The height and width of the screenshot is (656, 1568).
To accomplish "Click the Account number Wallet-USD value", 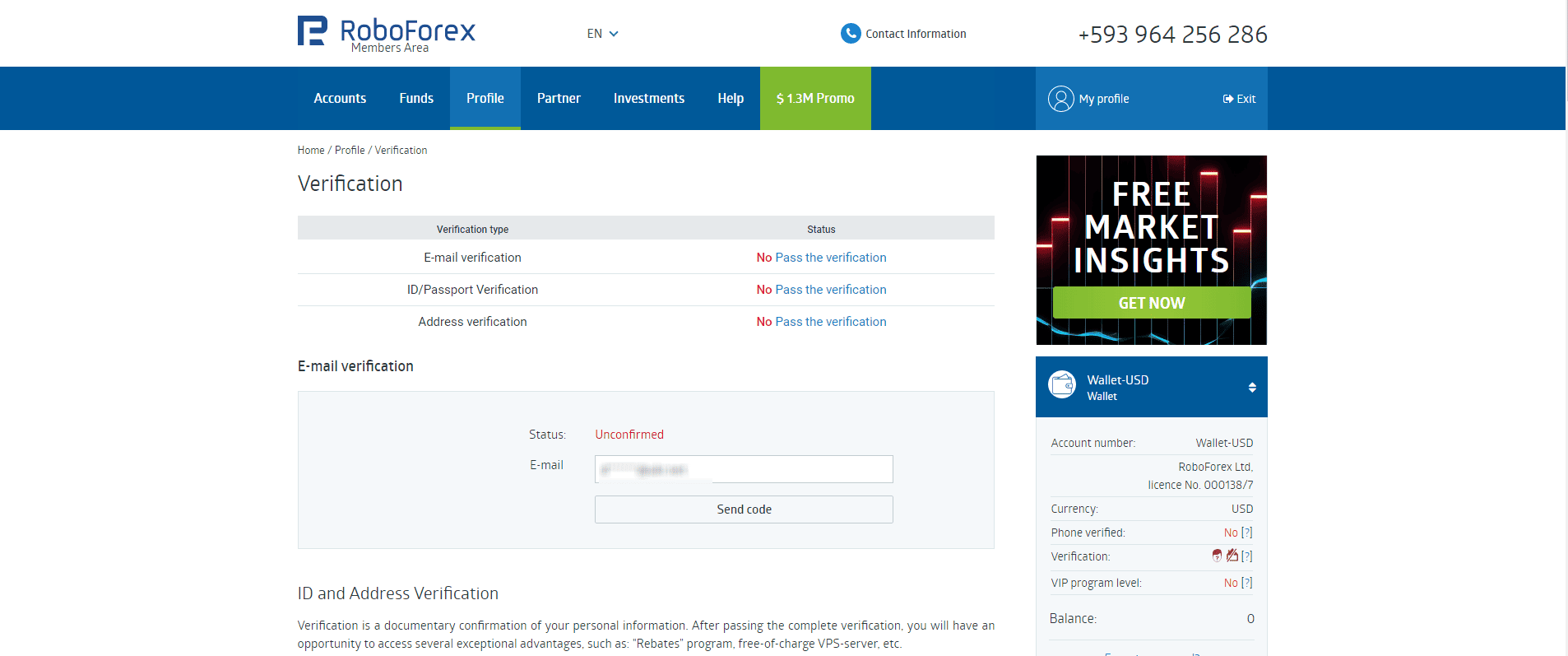I will (1224, 443).
